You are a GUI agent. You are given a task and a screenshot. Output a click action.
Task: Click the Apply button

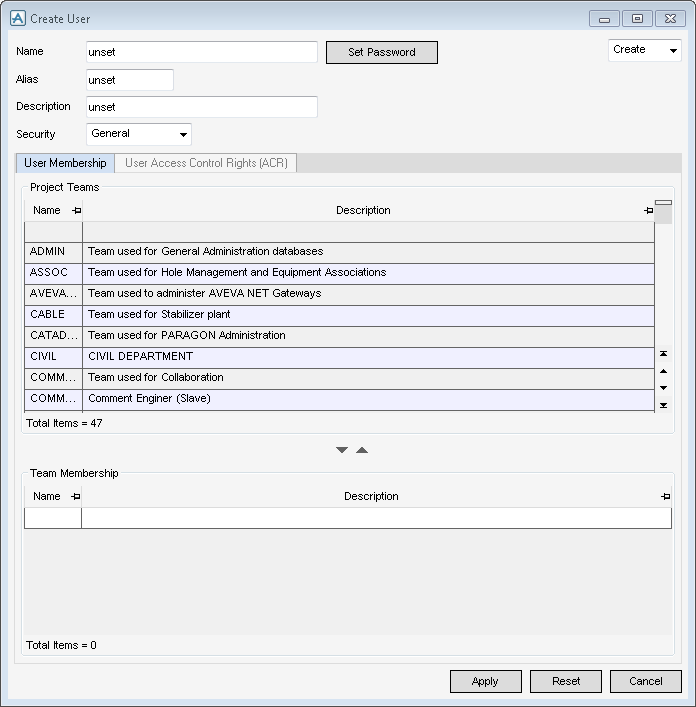click(x=485, y=681)
